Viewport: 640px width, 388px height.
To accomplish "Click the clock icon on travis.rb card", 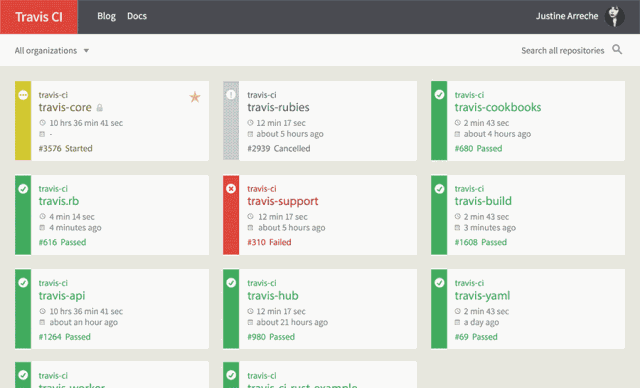I will click(x=42, y=216).
